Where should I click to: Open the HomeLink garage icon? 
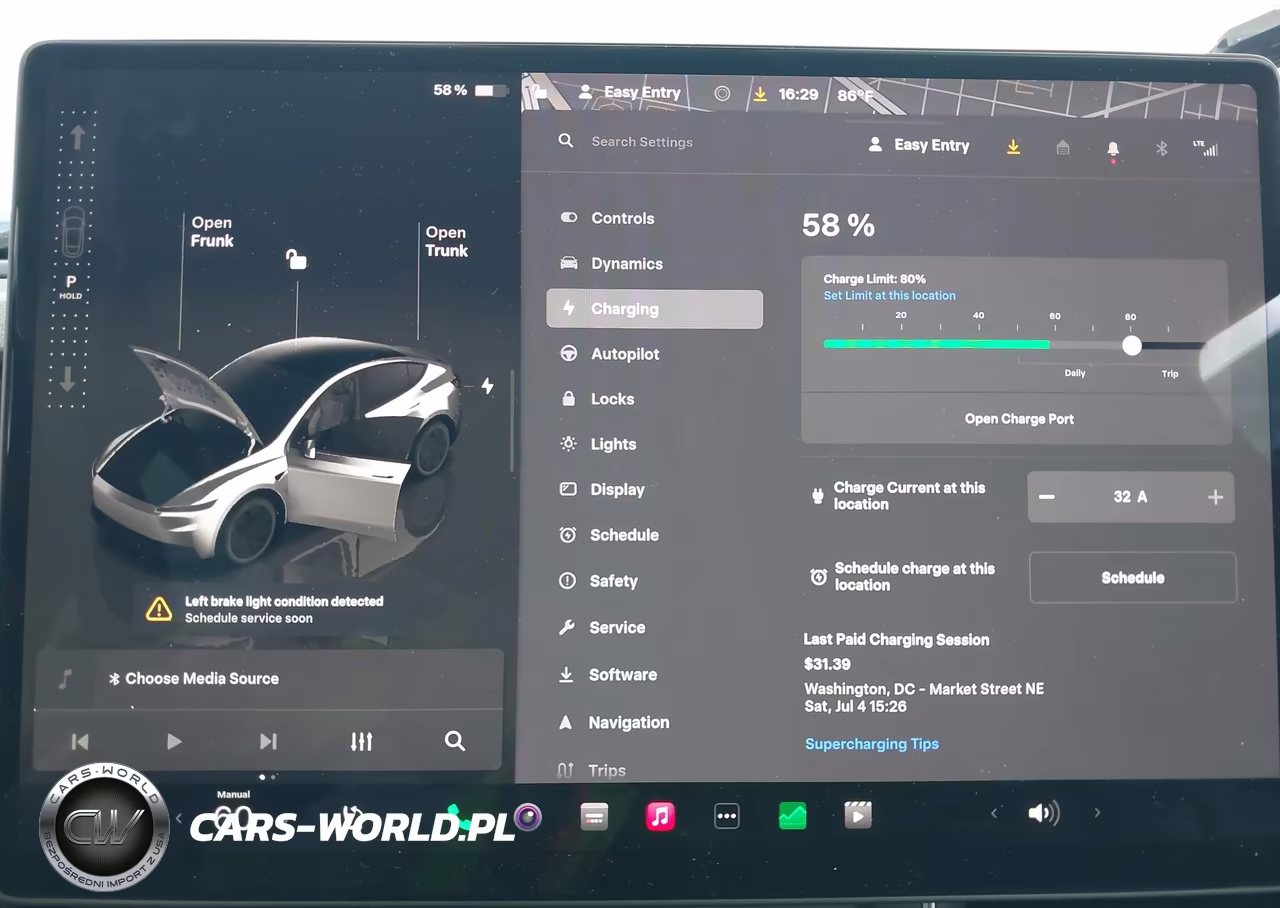pos(1063,148)
